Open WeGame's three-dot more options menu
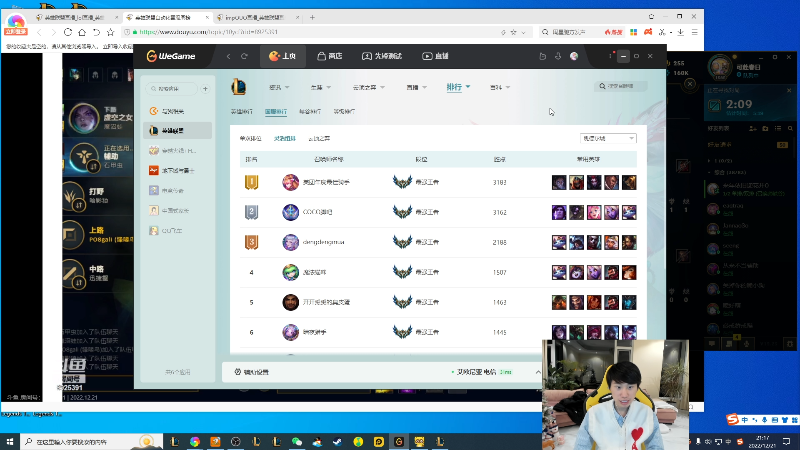800x450 pixels. pyautogui.click(x=610, y=56)
